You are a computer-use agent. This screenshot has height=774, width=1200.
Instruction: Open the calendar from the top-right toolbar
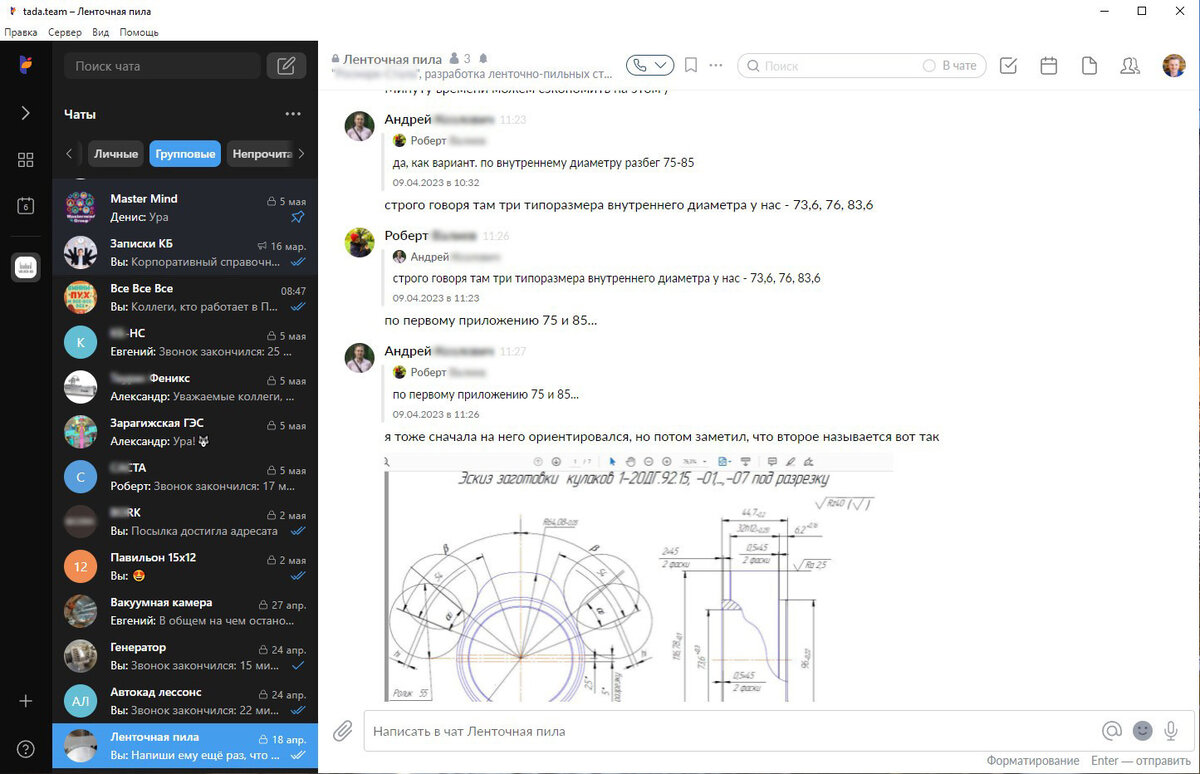click(x=1048, y=63)
